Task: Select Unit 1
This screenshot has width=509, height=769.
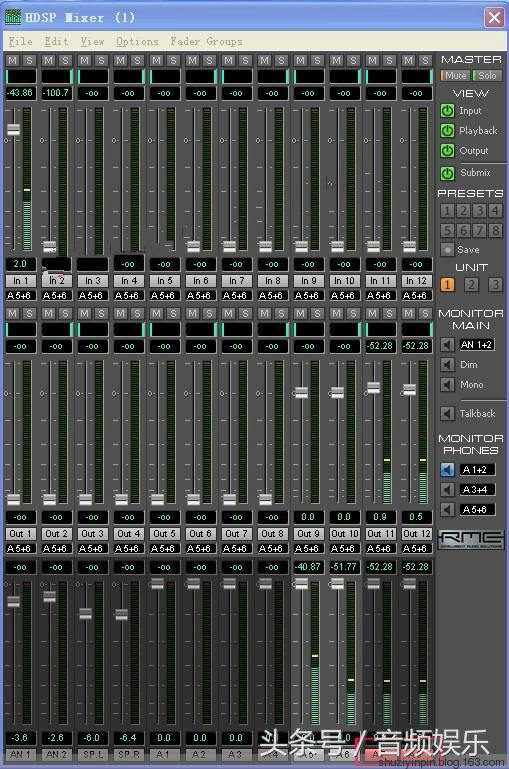Action: click(447, 285)
